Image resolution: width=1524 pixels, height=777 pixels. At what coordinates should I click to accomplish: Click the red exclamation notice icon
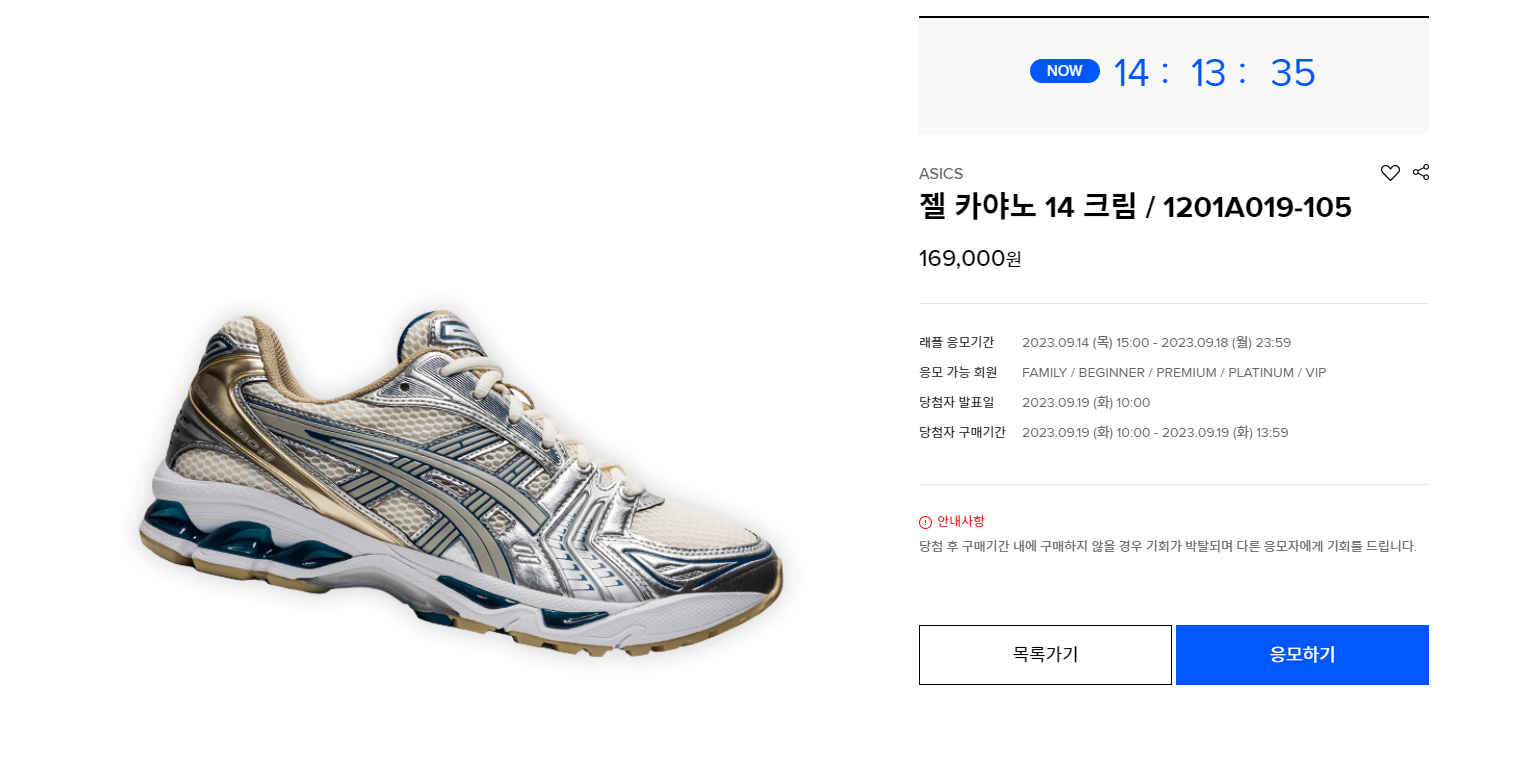925,522
